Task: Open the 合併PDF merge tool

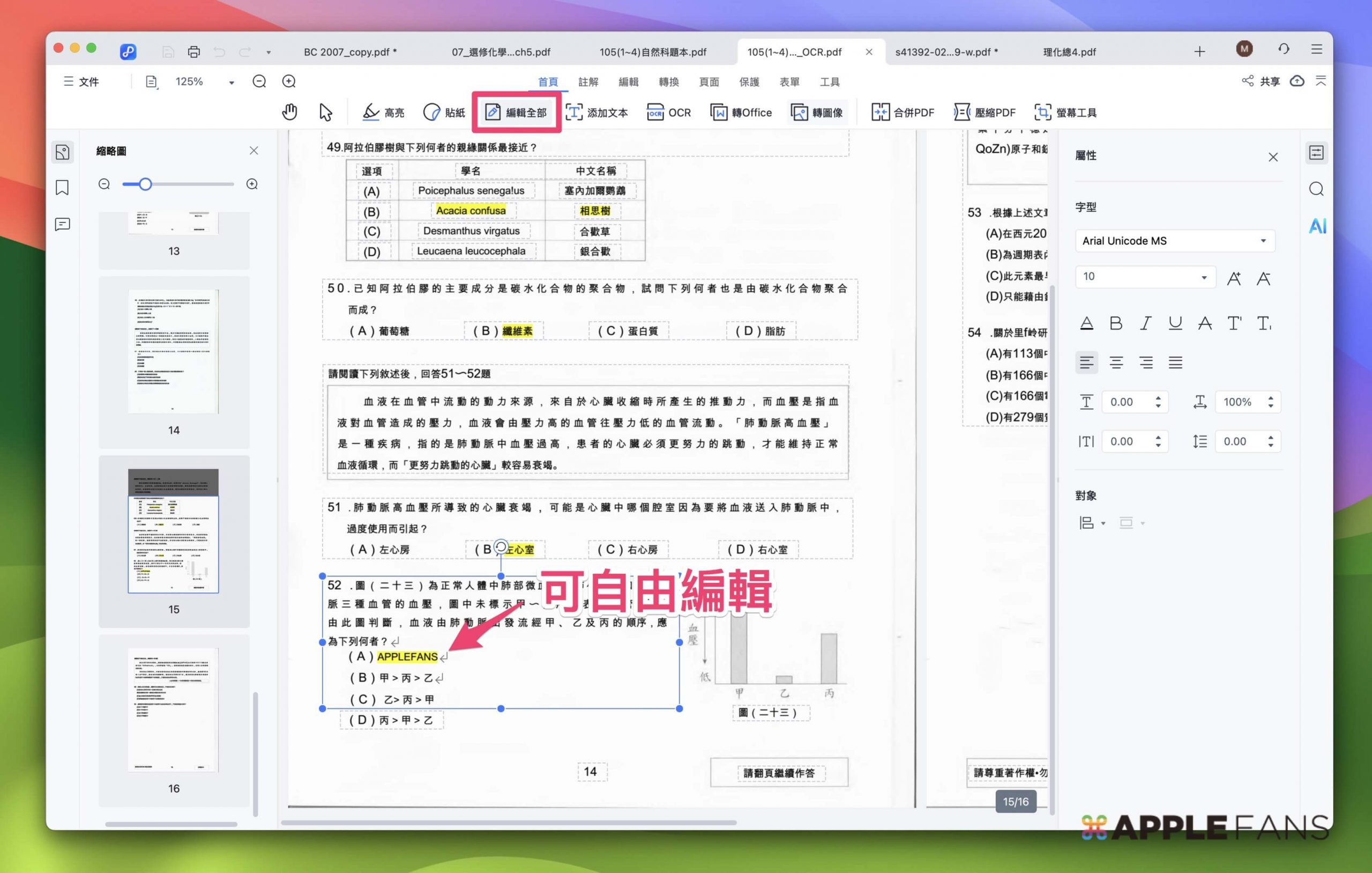Action: click(x=903, y=112)
